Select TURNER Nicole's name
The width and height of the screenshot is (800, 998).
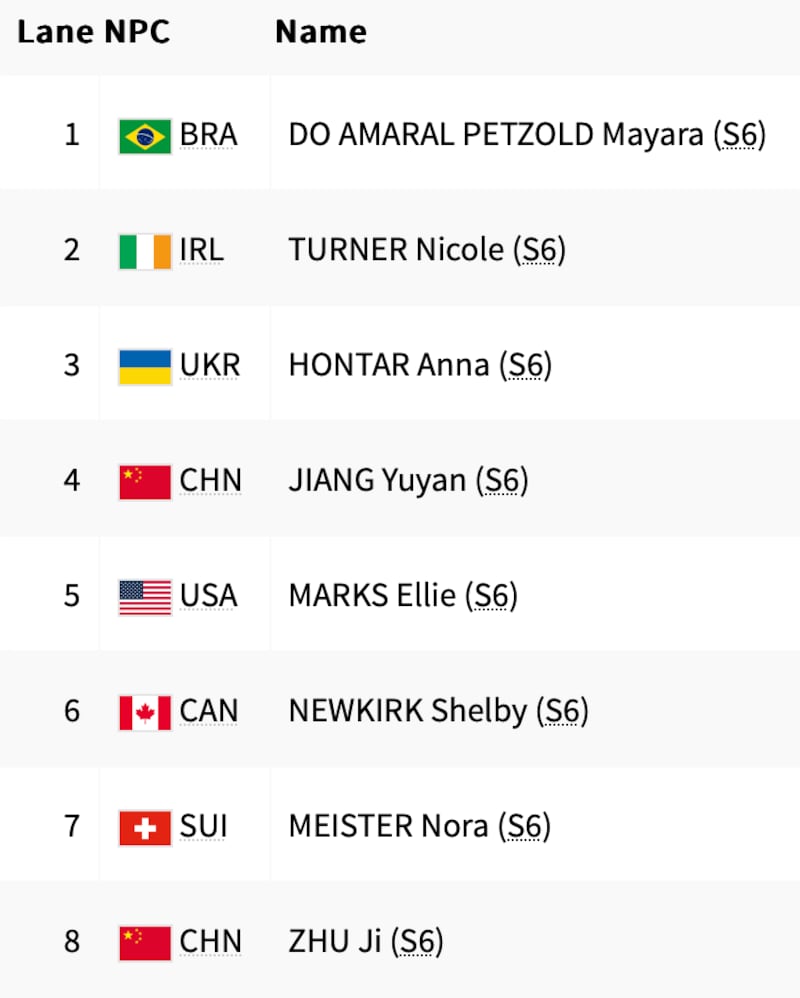pyautogui.click(x=395, y=250)
